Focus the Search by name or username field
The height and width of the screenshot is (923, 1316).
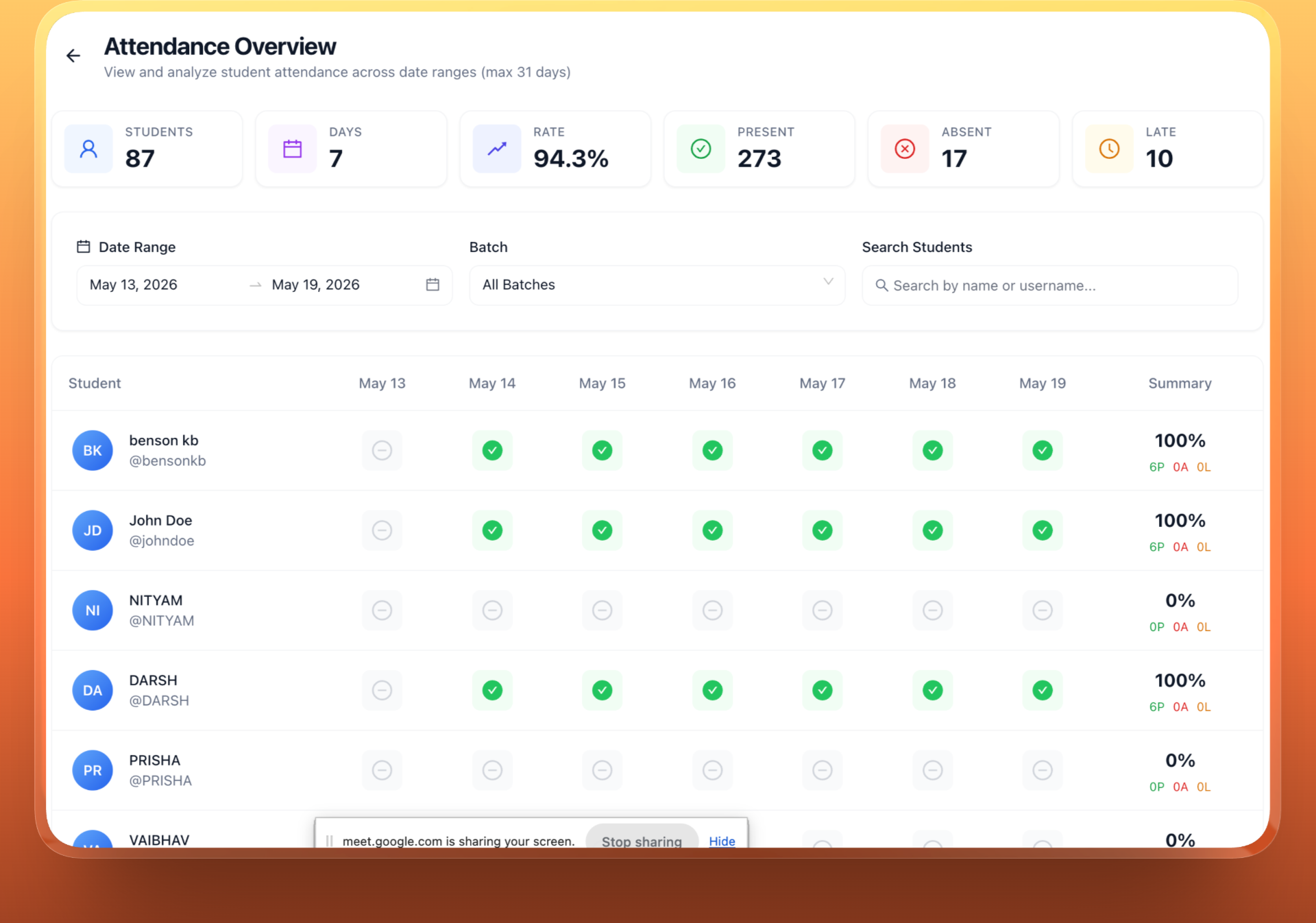(1050, 285)
